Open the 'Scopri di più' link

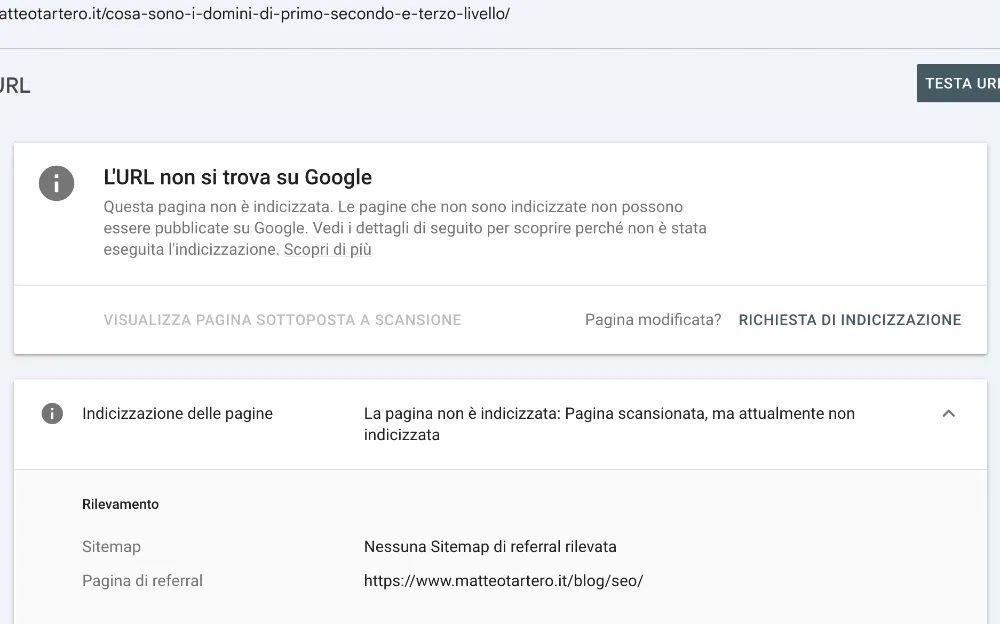click(x=327, y=250)
